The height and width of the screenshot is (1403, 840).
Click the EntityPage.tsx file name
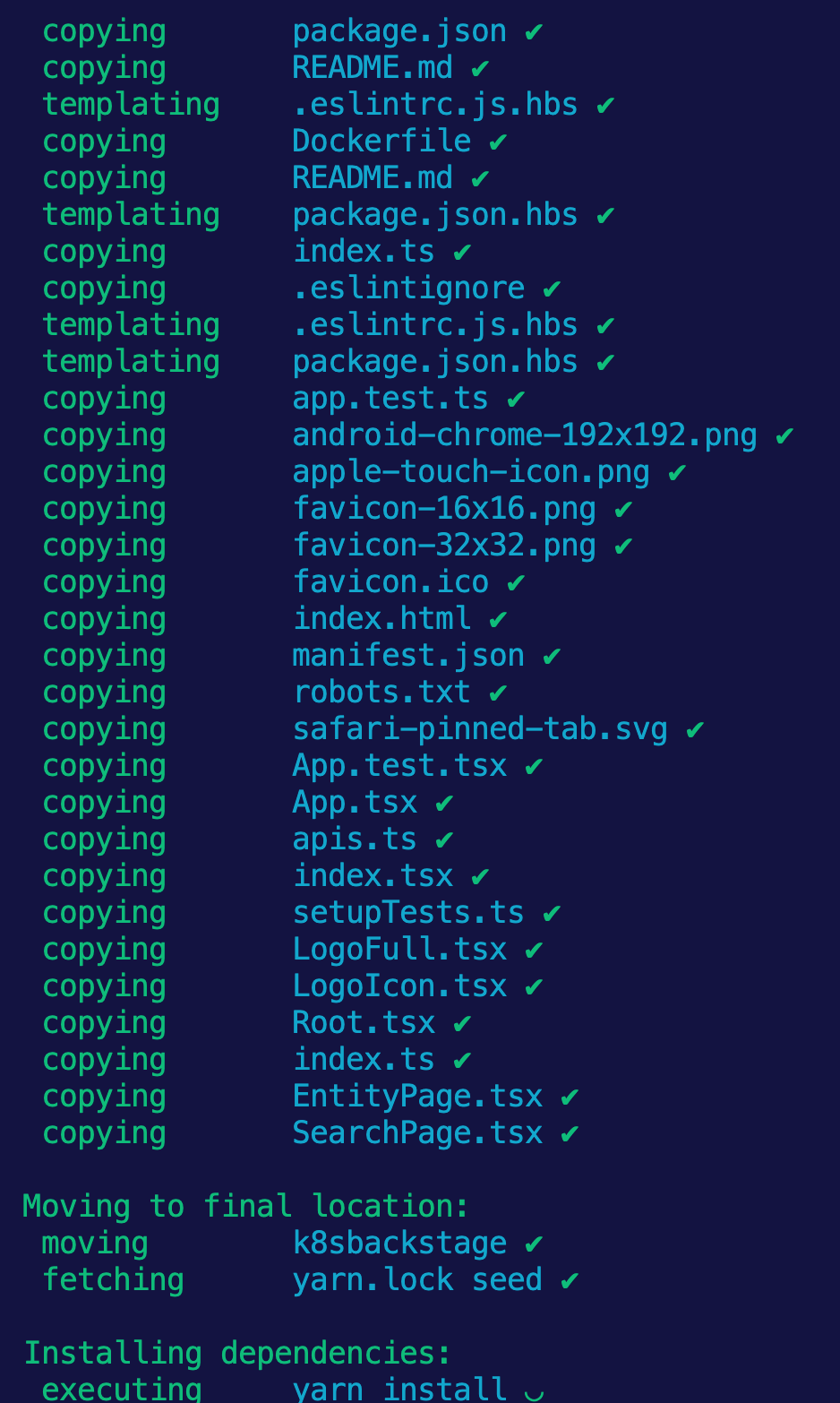[x=417, y=1096]
